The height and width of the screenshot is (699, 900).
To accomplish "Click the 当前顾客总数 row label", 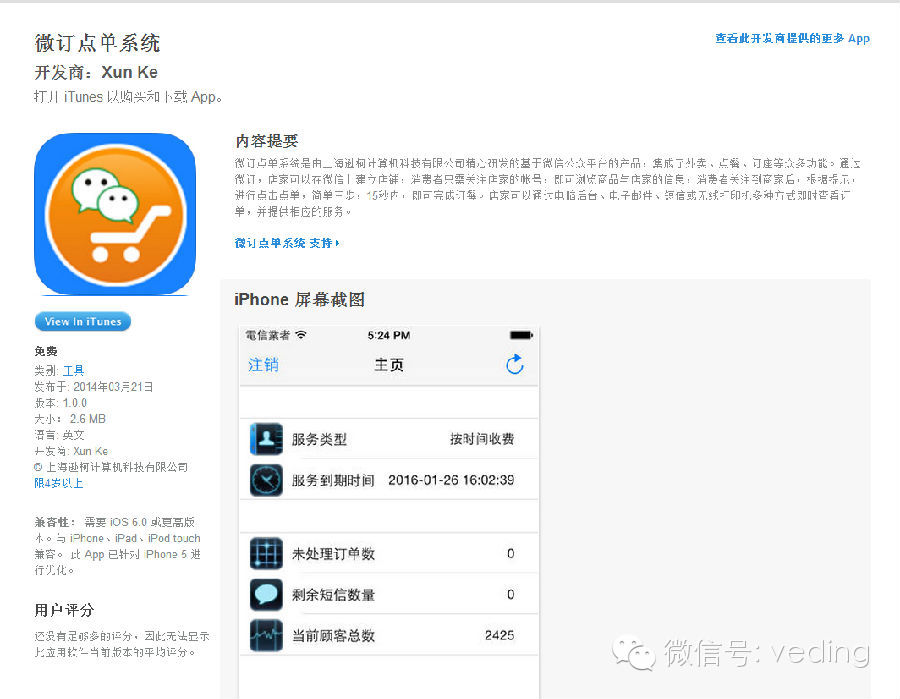I will 333,635.
